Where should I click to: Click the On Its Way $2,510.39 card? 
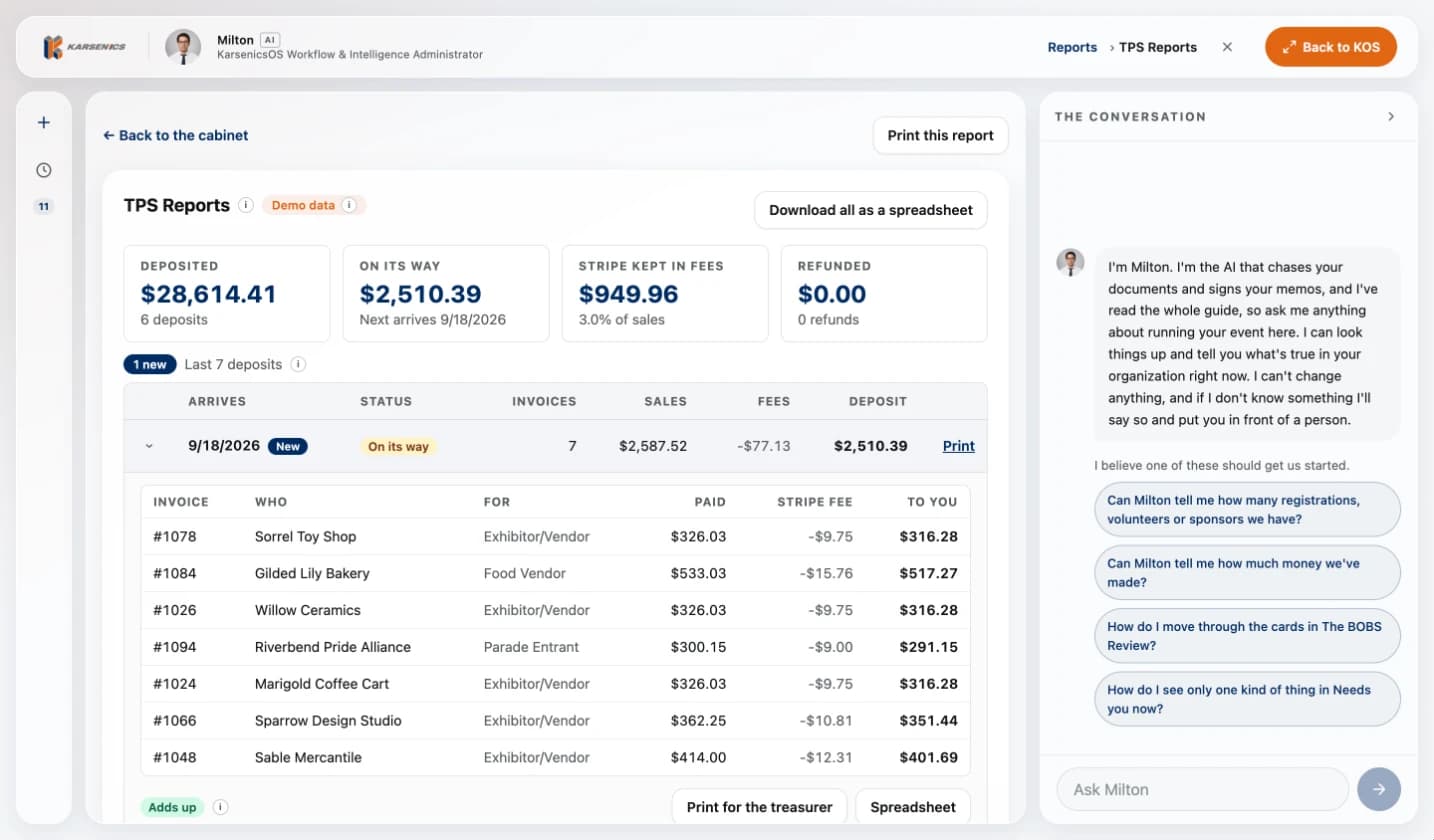[446, 293]
